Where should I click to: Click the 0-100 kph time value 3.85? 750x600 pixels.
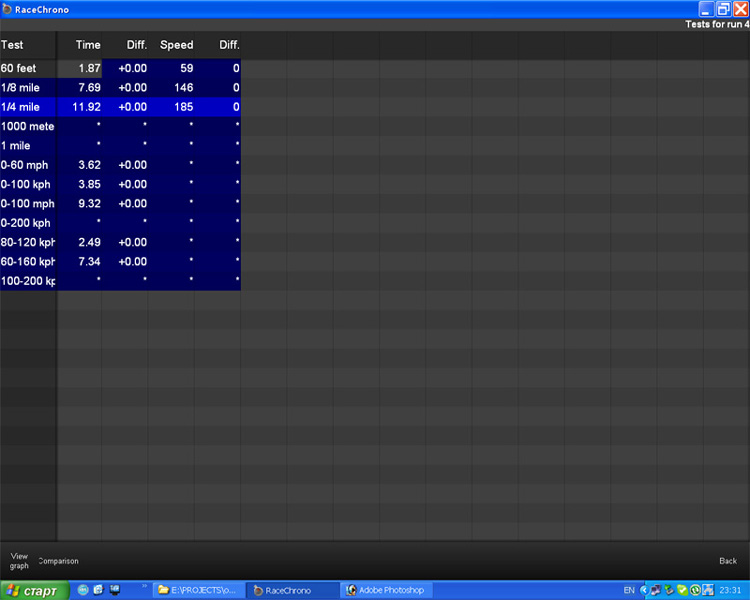point(89,184)
